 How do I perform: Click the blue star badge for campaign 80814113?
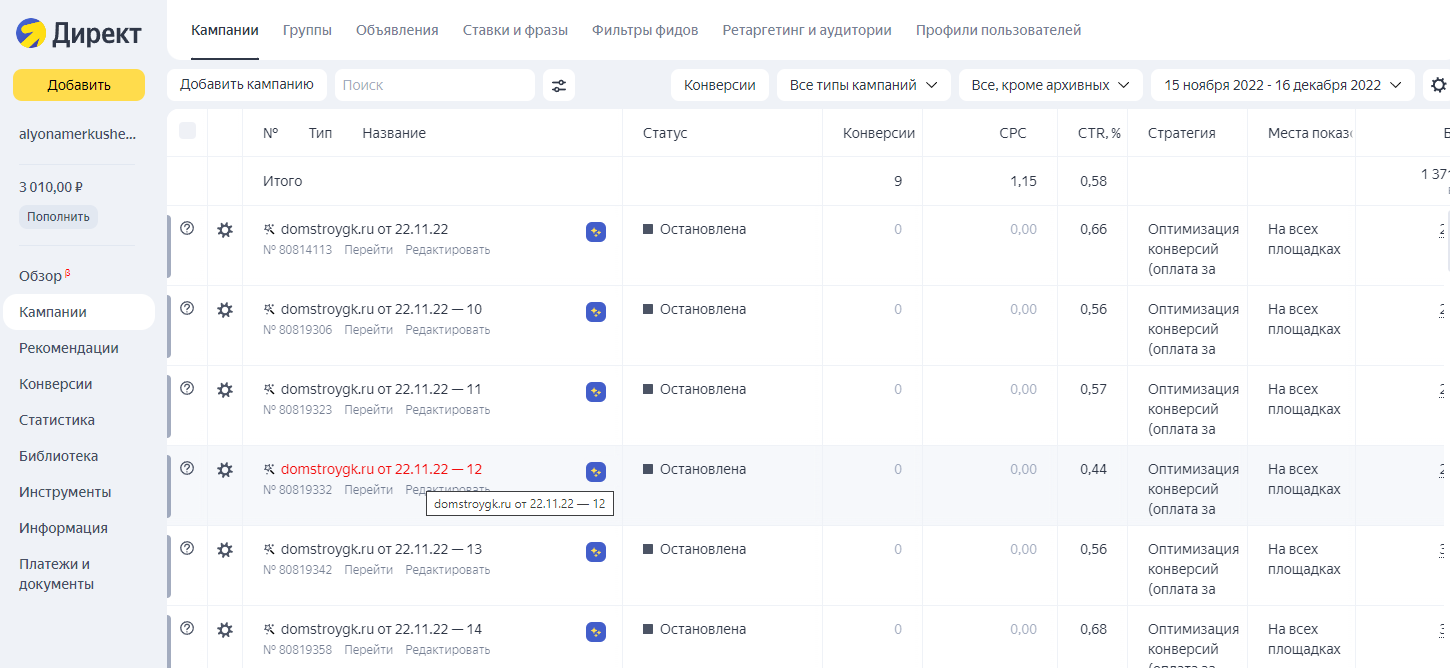596,232
